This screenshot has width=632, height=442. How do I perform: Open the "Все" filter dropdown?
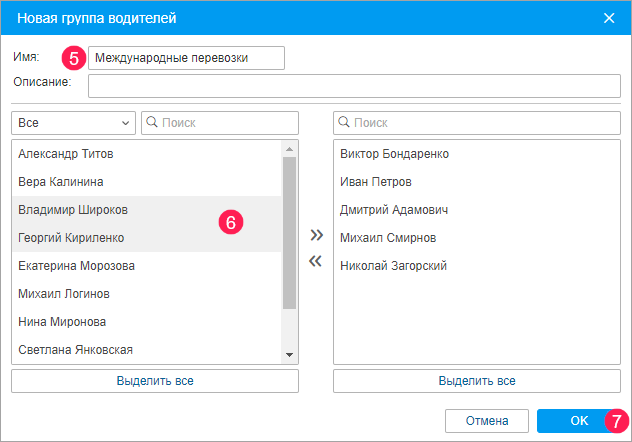click(73, 122)
